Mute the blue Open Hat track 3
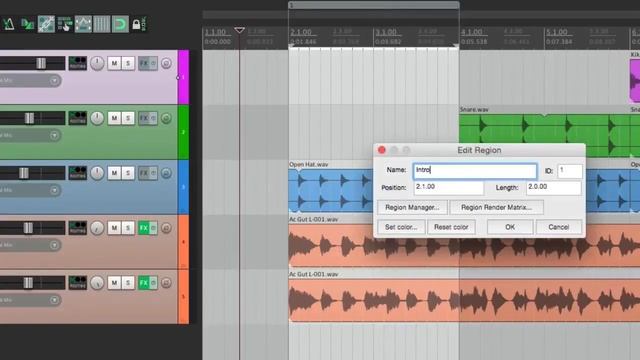 pos(114,173)
